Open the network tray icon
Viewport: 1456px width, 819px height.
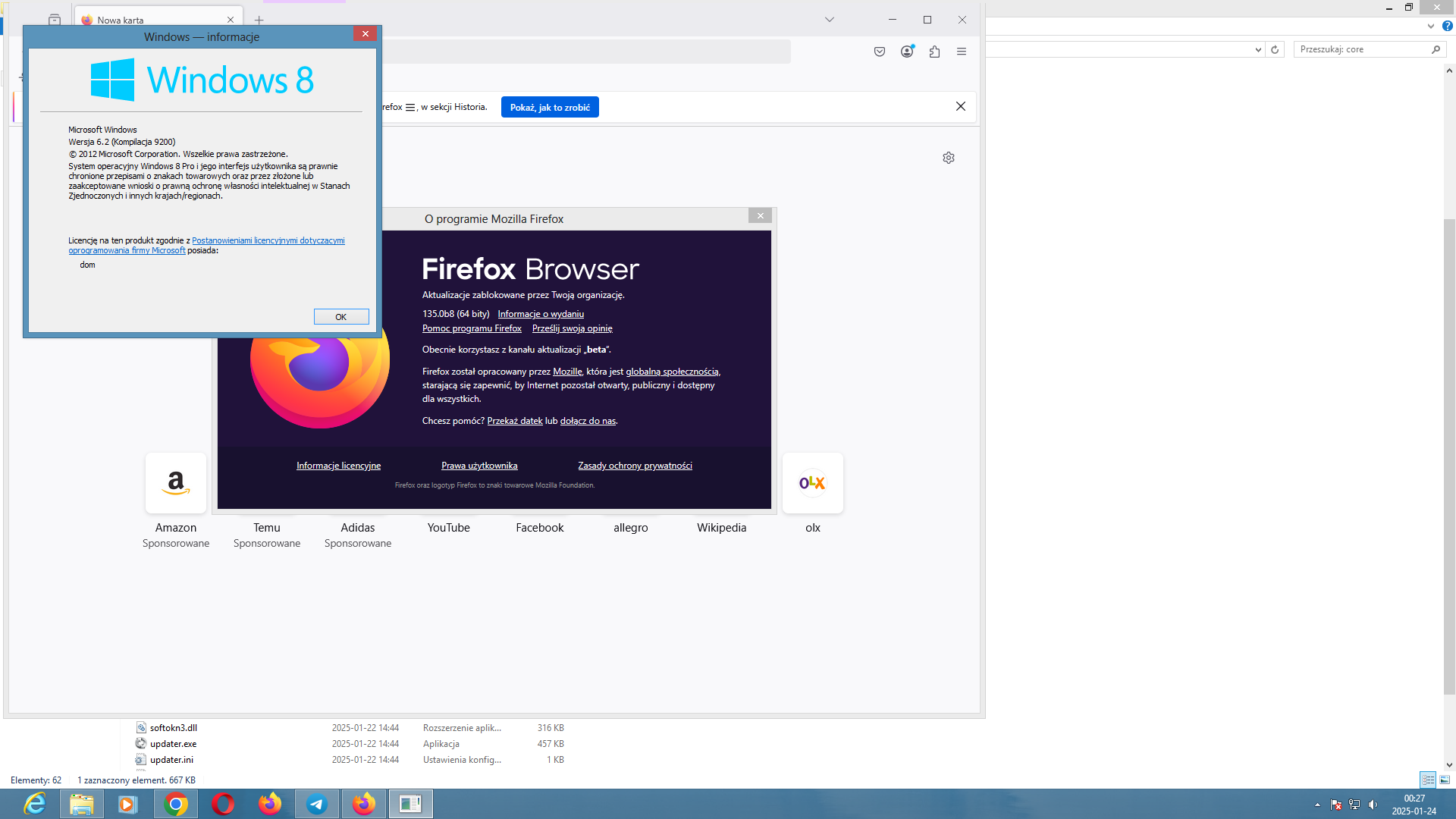coord(1354,805)
